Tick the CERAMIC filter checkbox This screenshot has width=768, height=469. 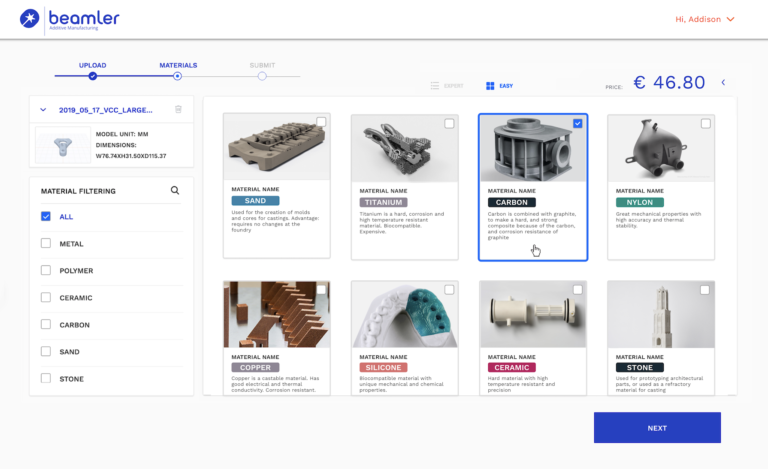46,297
